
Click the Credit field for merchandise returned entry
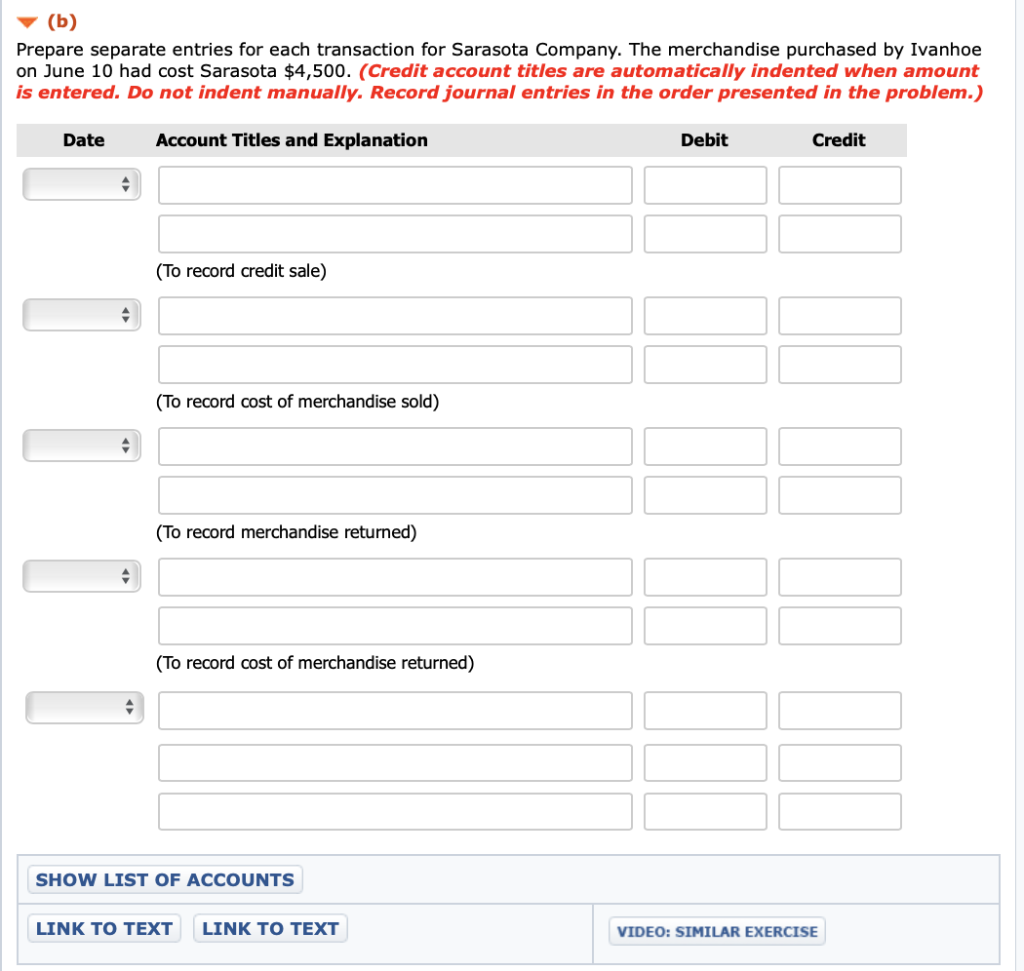coord(840,446)
